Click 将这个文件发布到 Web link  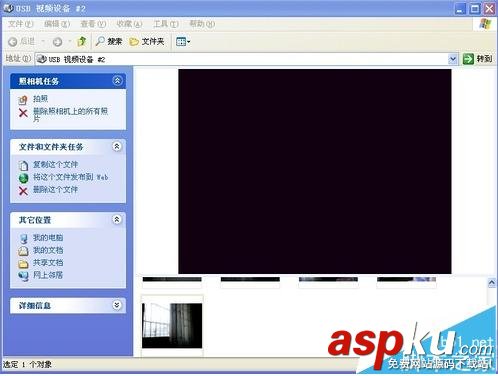pyautogui.click(x=71, y=177)
